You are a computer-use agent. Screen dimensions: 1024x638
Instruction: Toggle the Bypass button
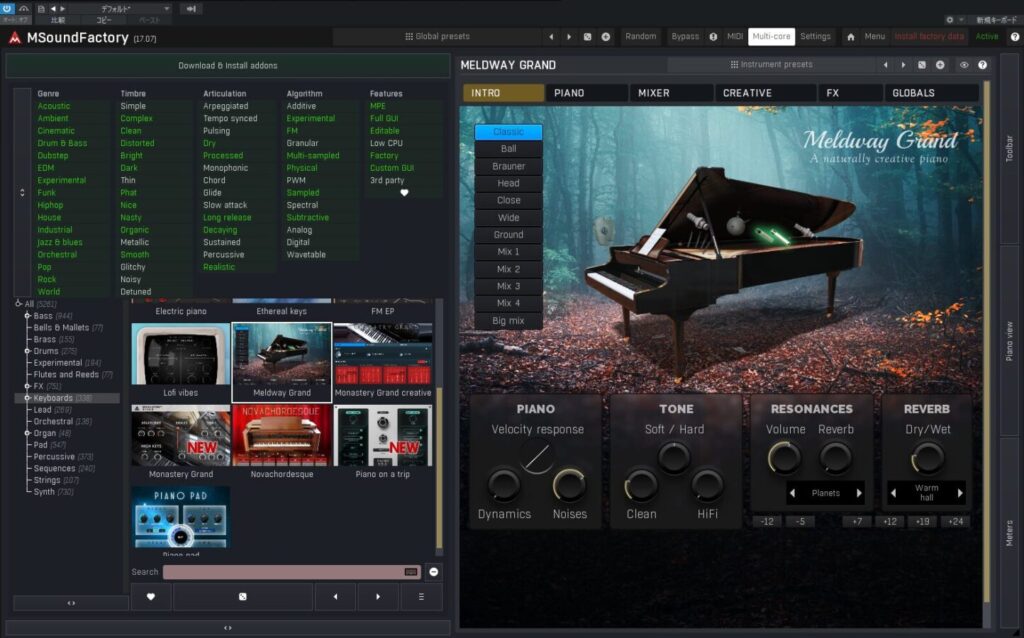(685, 37)
